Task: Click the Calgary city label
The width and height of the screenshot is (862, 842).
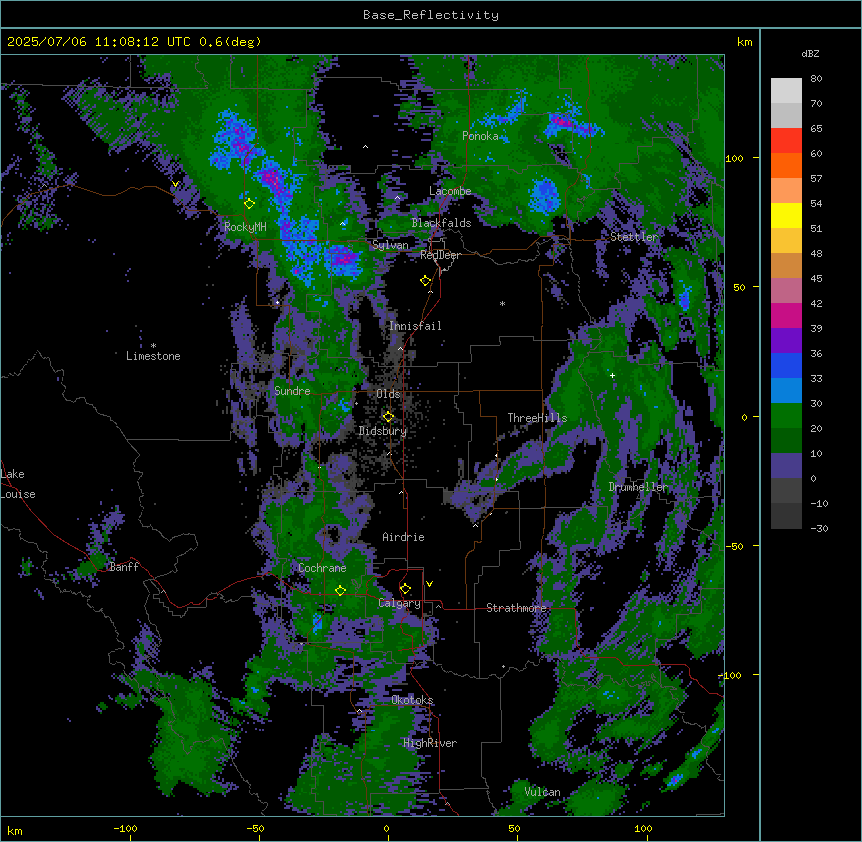Action: [400, 603]
